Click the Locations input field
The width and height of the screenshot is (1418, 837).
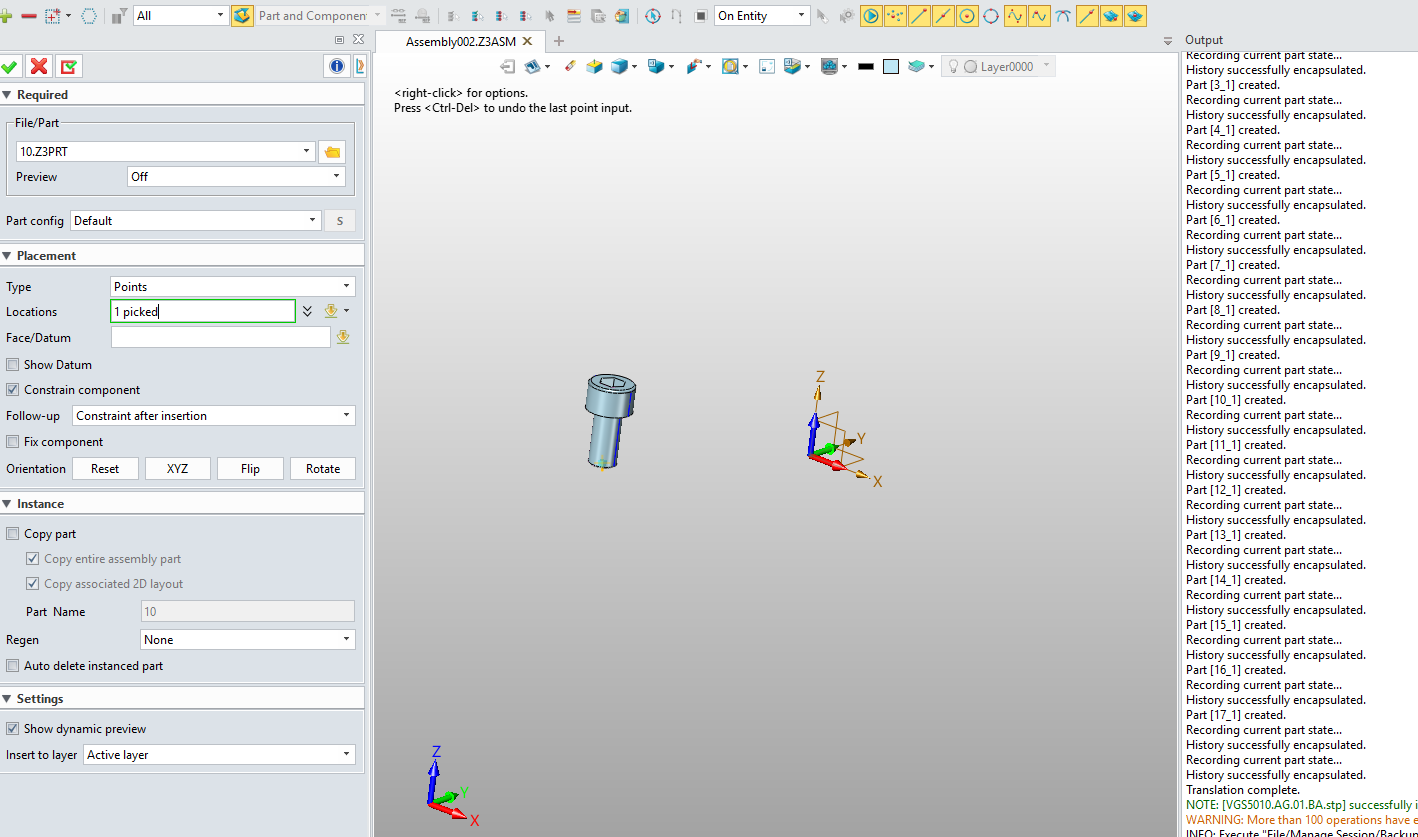coord(203,312)
